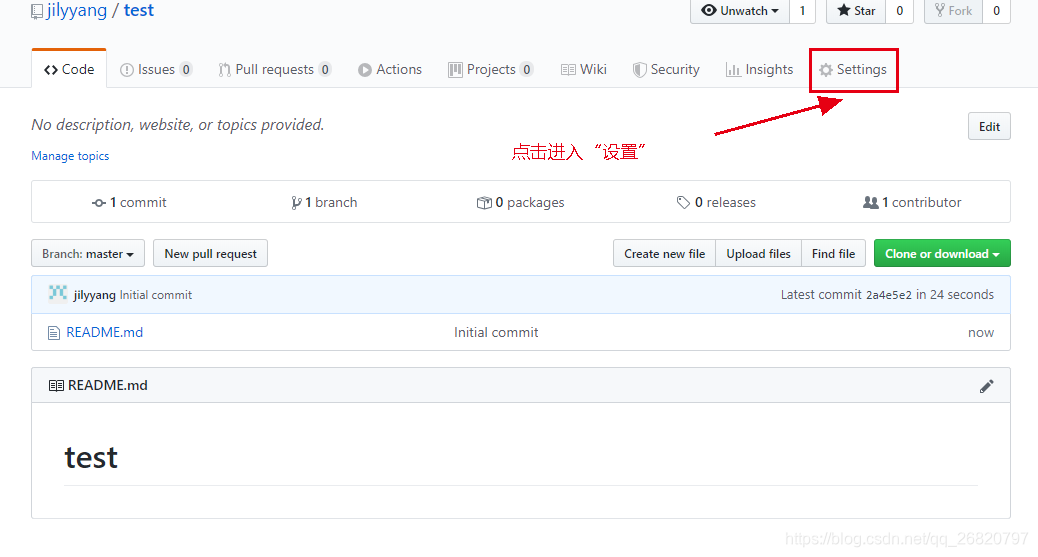Click the jilyyang avatar in commit bar
1038x557 pixels.
58,293
